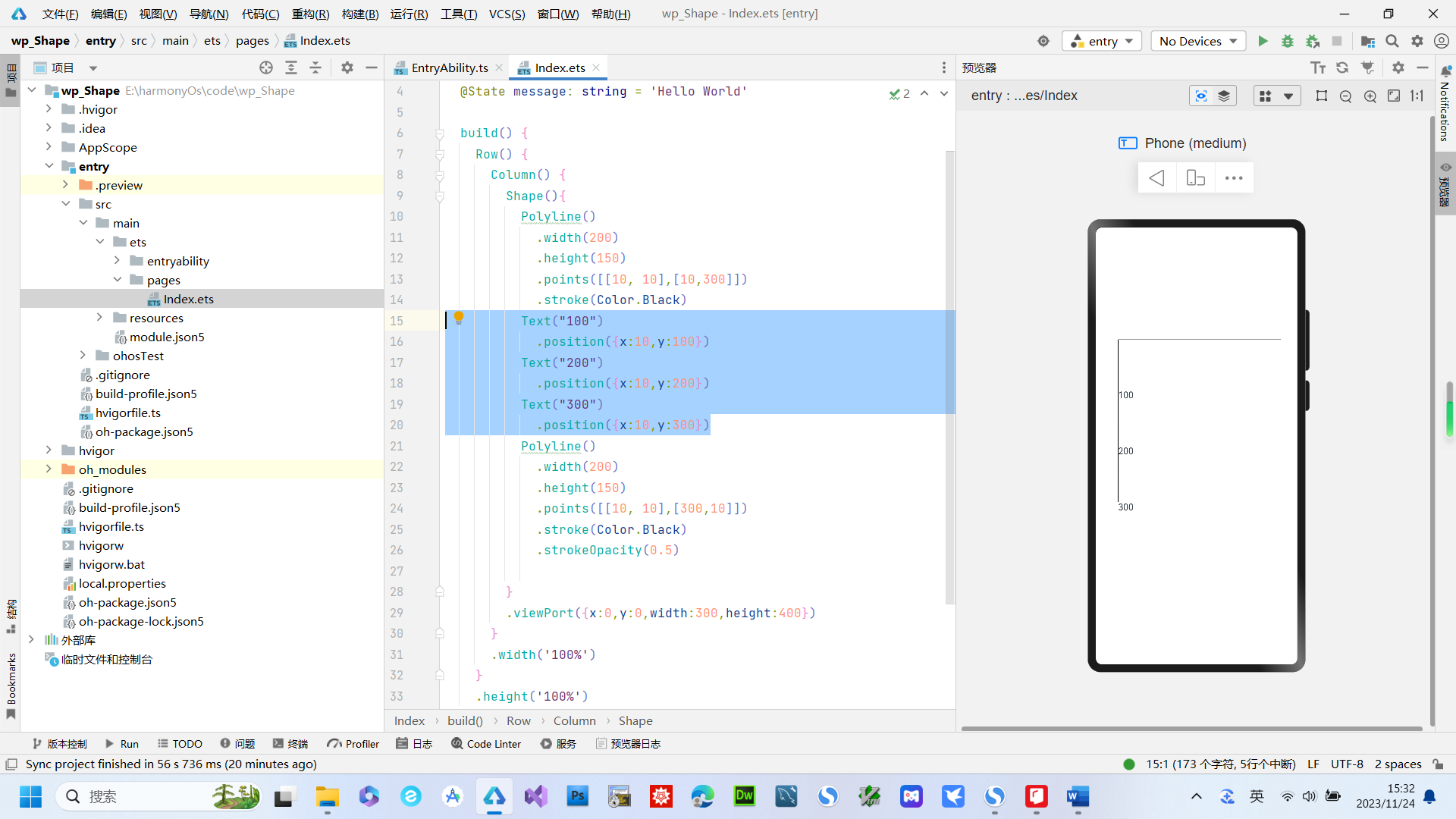Screen dimensions: 1456x819
Task: Open the user account icon at top right
Action: tap(1442, 41)
